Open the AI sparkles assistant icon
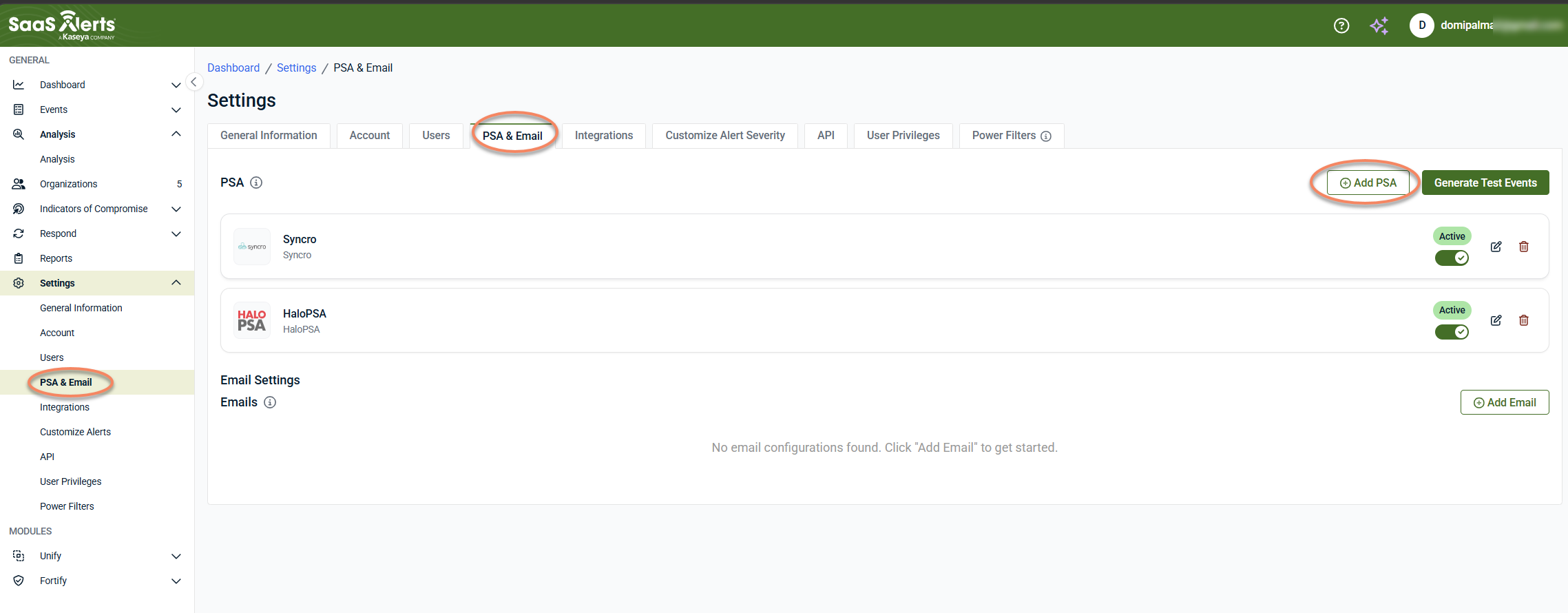Viewport: 1568px width, 613px height. 1379,25
